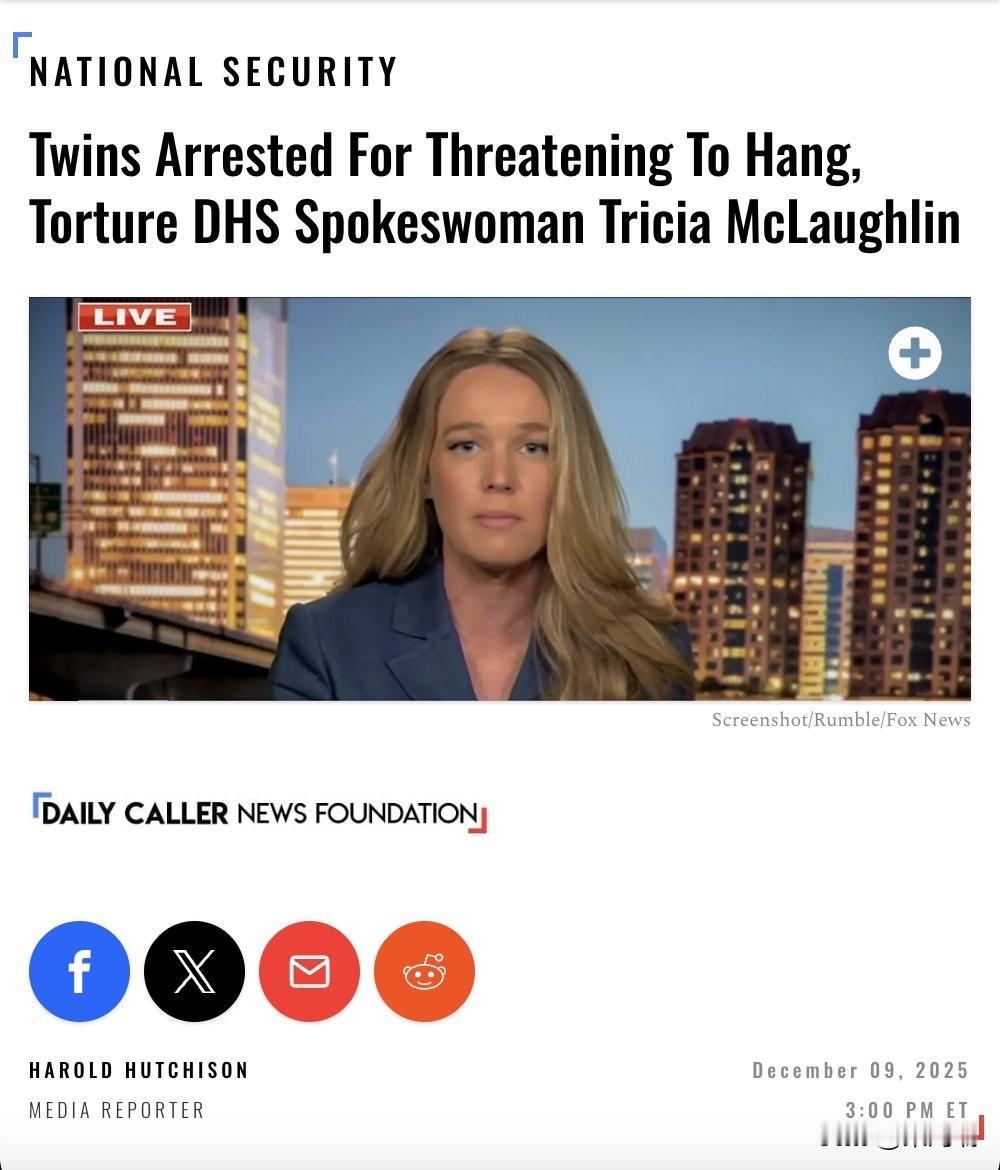View author Harold Hutchison's profile

tap(139, 1070)
